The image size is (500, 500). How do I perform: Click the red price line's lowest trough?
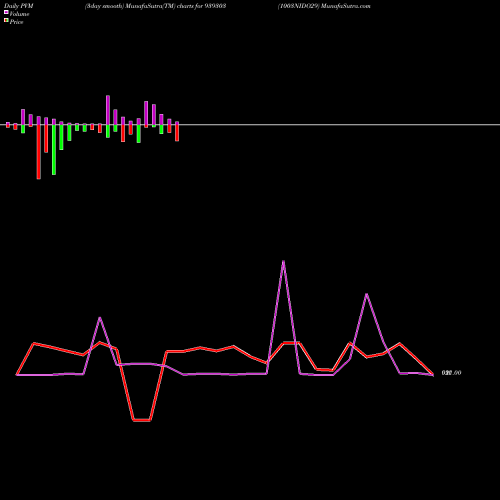point(142,420)
